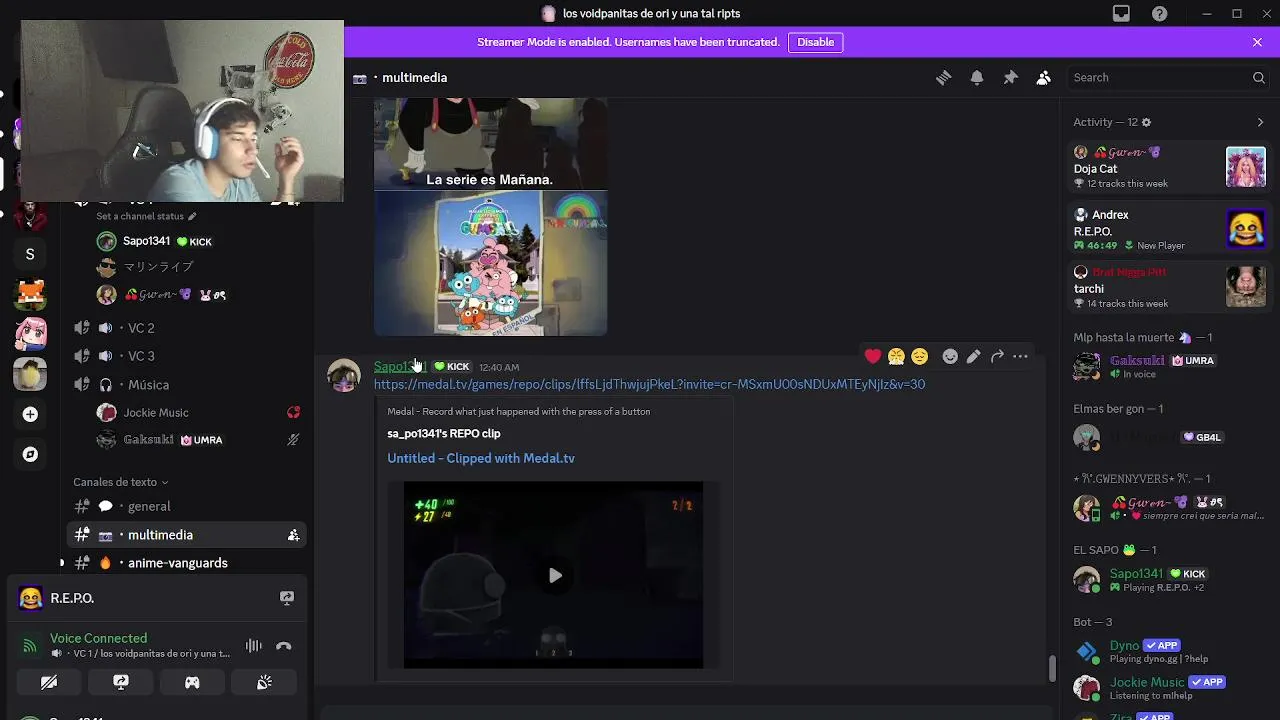Disconnect from voice call
This screenshot has width=1280, height=720.
pos(284,646)
